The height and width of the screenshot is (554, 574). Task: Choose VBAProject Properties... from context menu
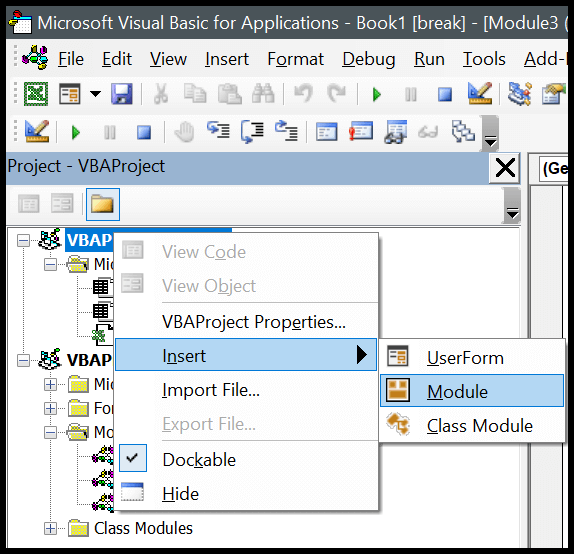pyautogui.click(x=246, y=322)
